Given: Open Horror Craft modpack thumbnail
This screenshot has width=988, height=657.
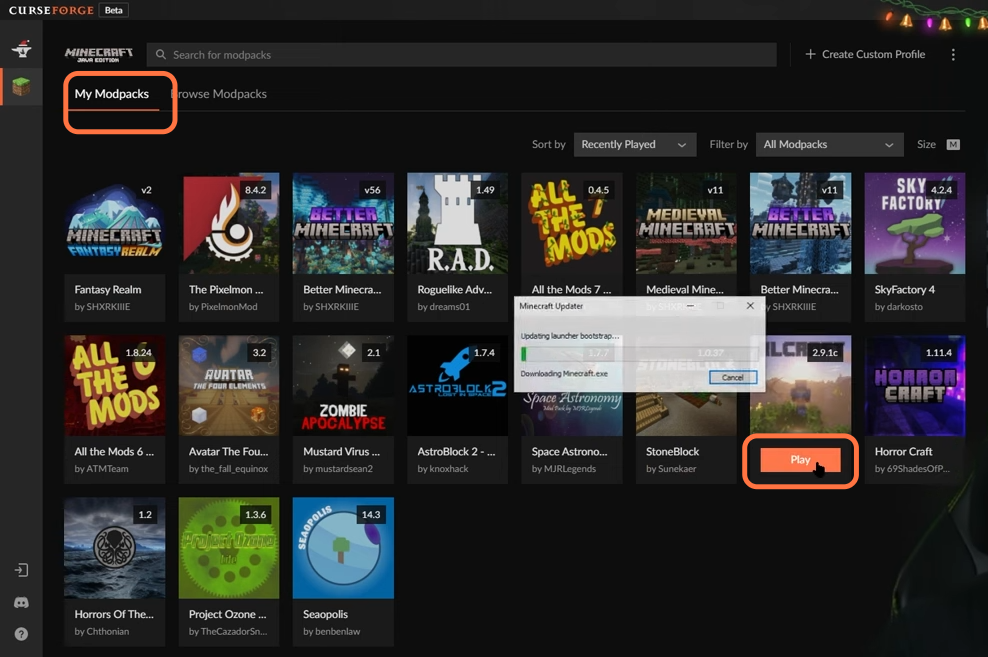Looking at the screenshot, I should point(914,386).
